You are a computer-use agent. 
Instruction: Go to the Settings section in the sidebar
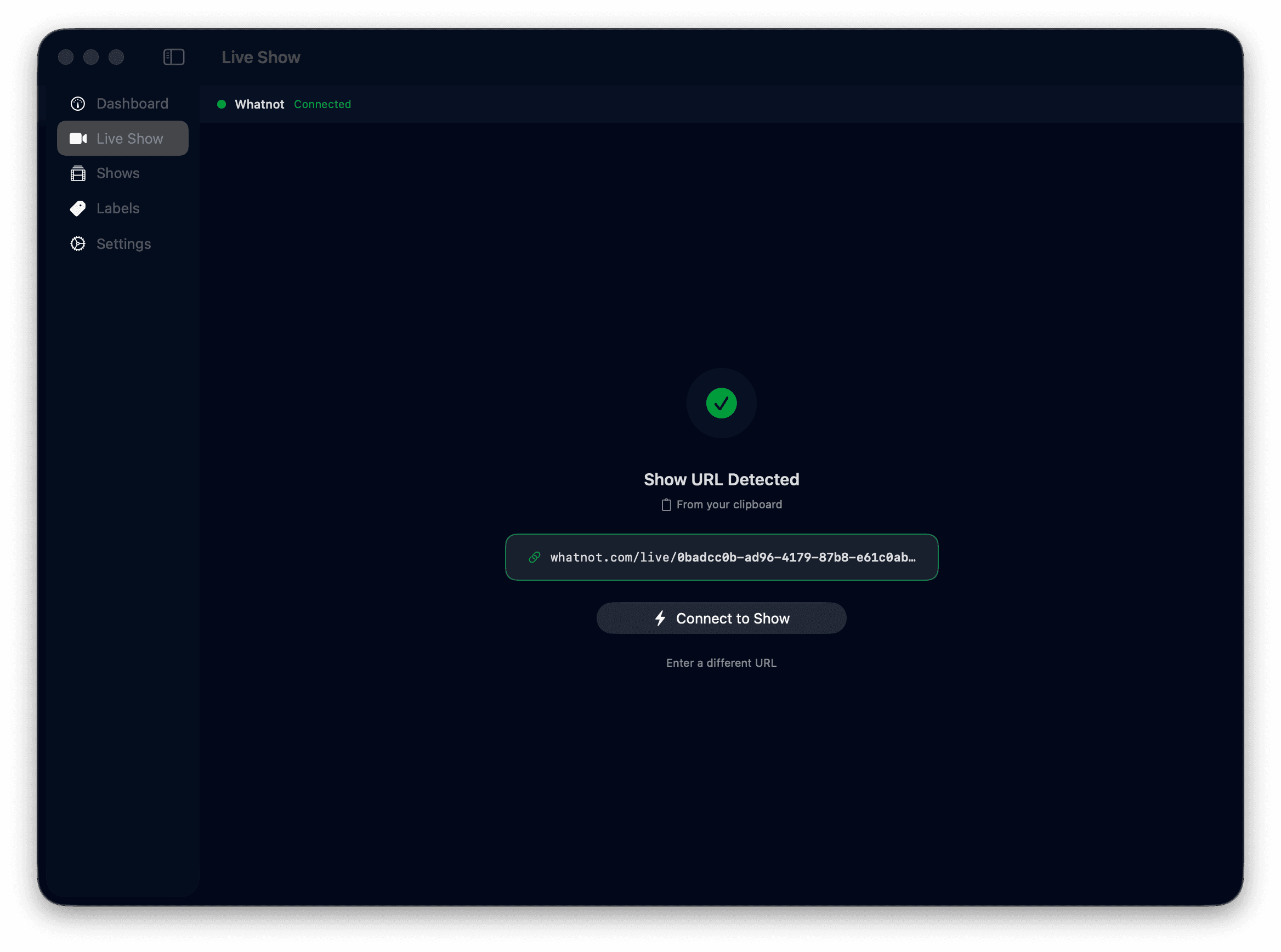[x=124, y=244]
